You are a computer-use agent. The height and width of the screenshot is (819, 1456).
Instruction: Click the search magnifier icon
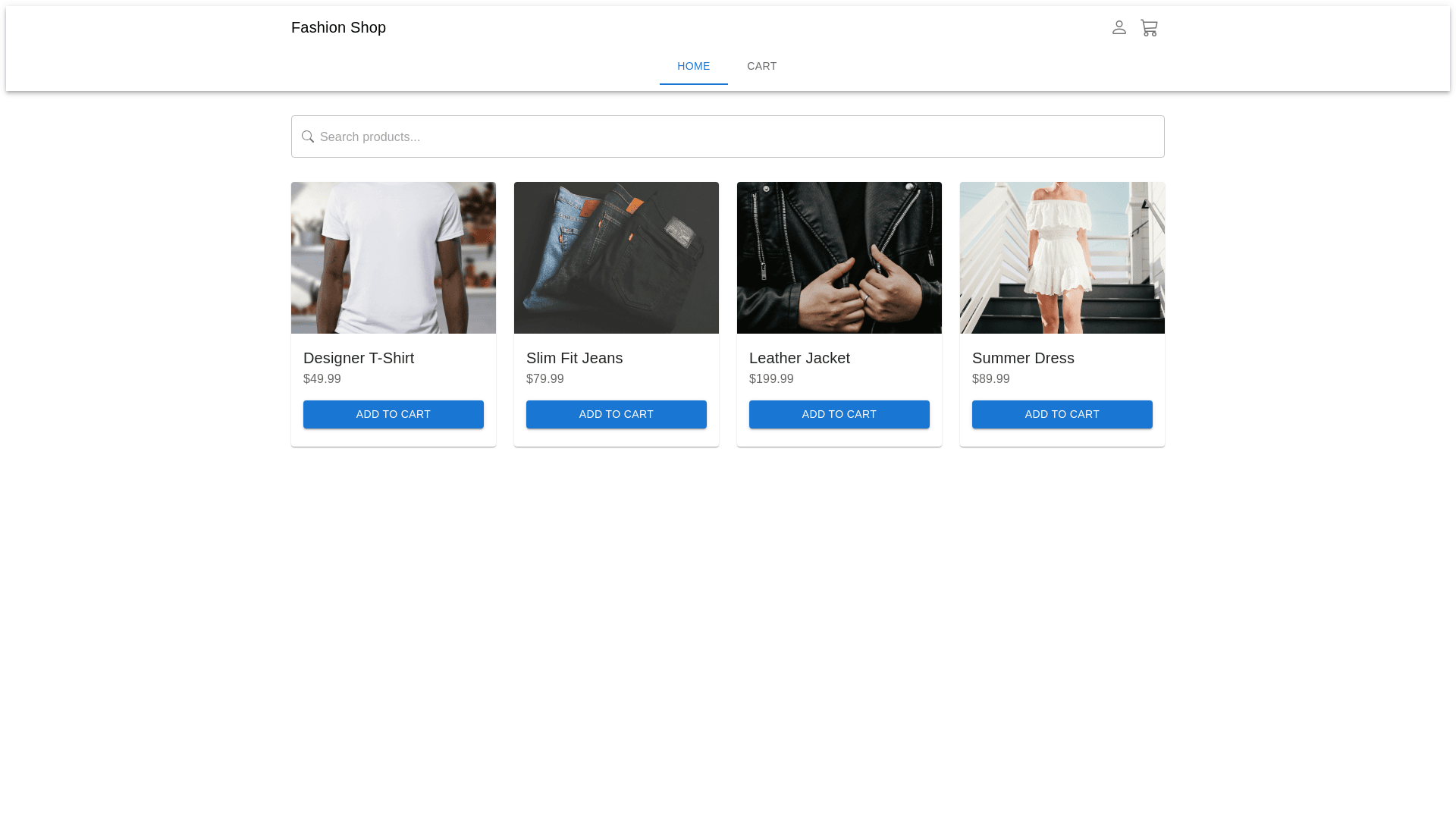pyautogui.click(x=307, y=136)
